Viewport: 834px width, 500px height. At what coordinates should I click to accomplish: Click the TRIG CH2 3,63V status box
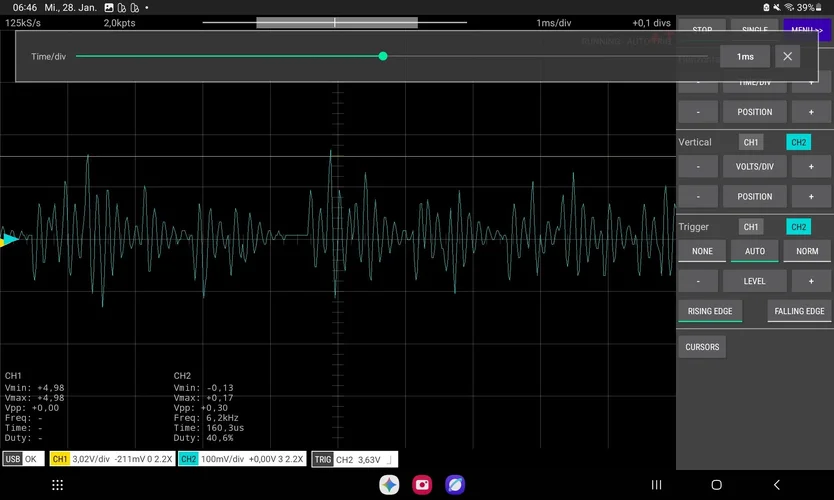354,459
